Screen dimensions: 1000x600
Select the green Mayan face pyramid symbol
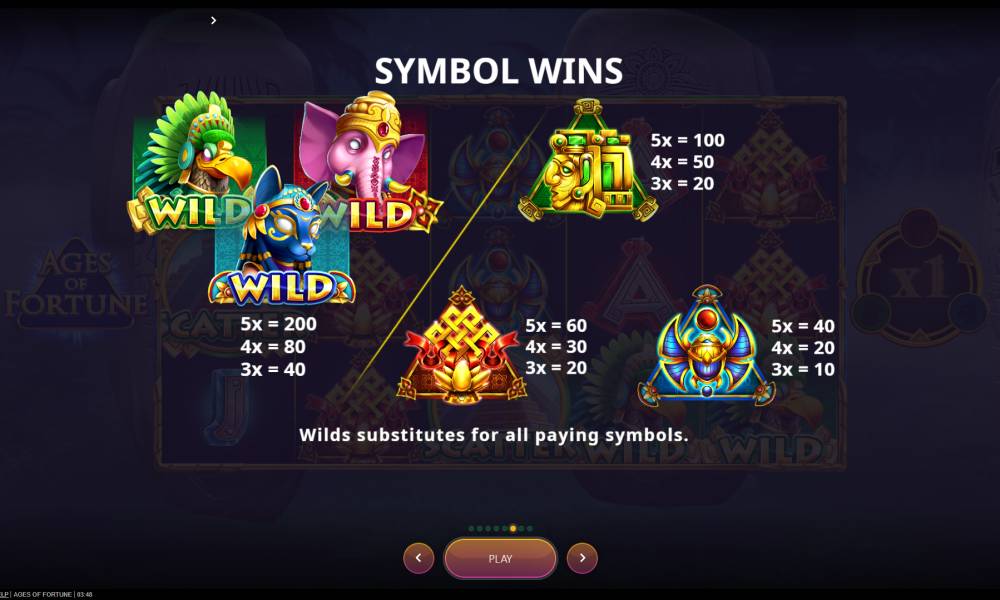[587, 161]
